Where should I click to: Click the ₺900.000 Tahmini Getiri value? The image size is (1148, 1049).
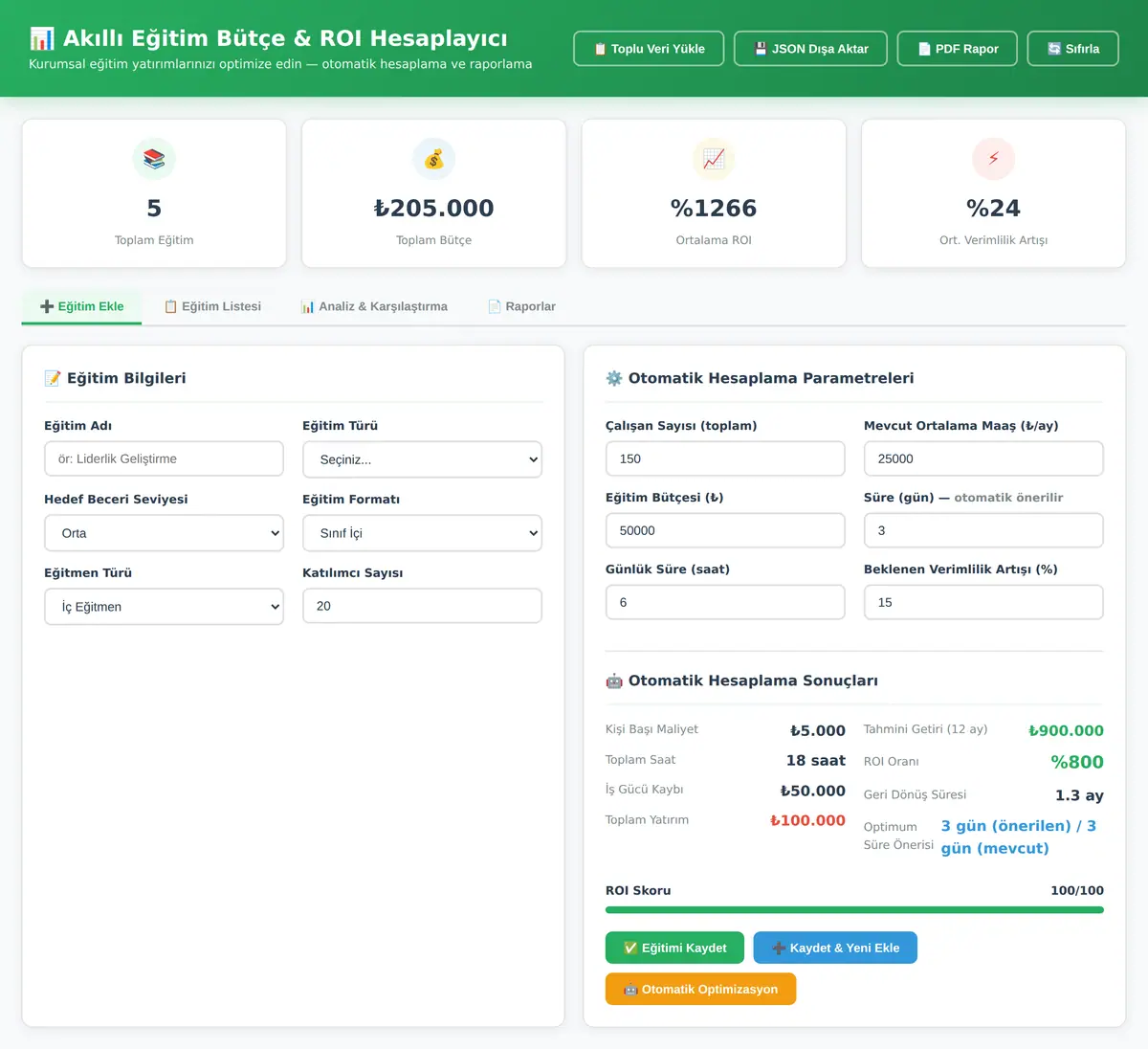click(x=1066, y=730)
